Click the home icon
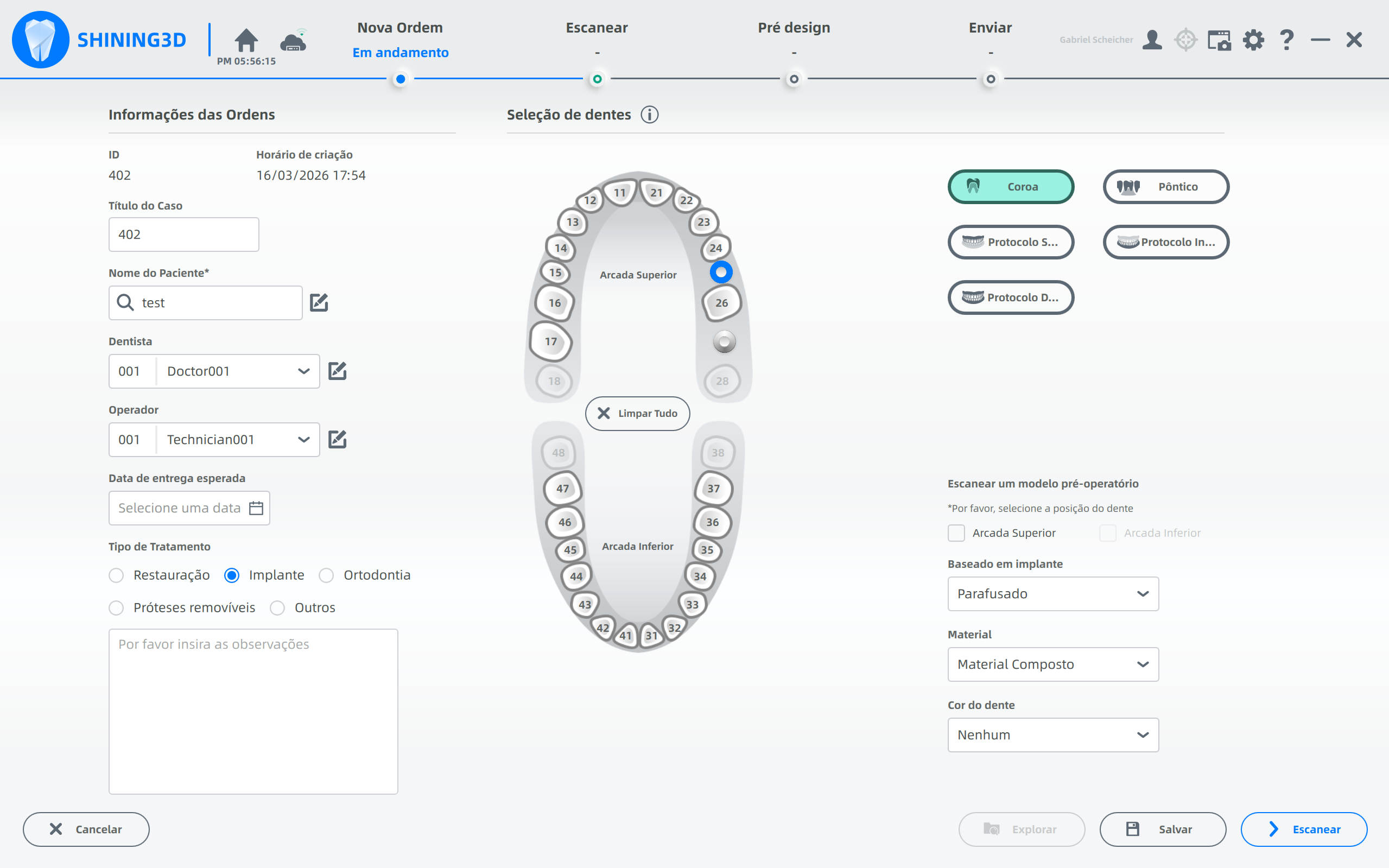Screen dimensions: 1389x868 (246, 40)
